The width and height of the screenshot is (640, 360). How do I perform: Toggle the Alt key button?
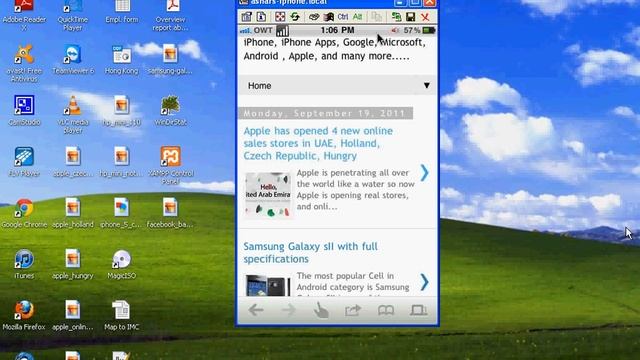click(358, 17)
